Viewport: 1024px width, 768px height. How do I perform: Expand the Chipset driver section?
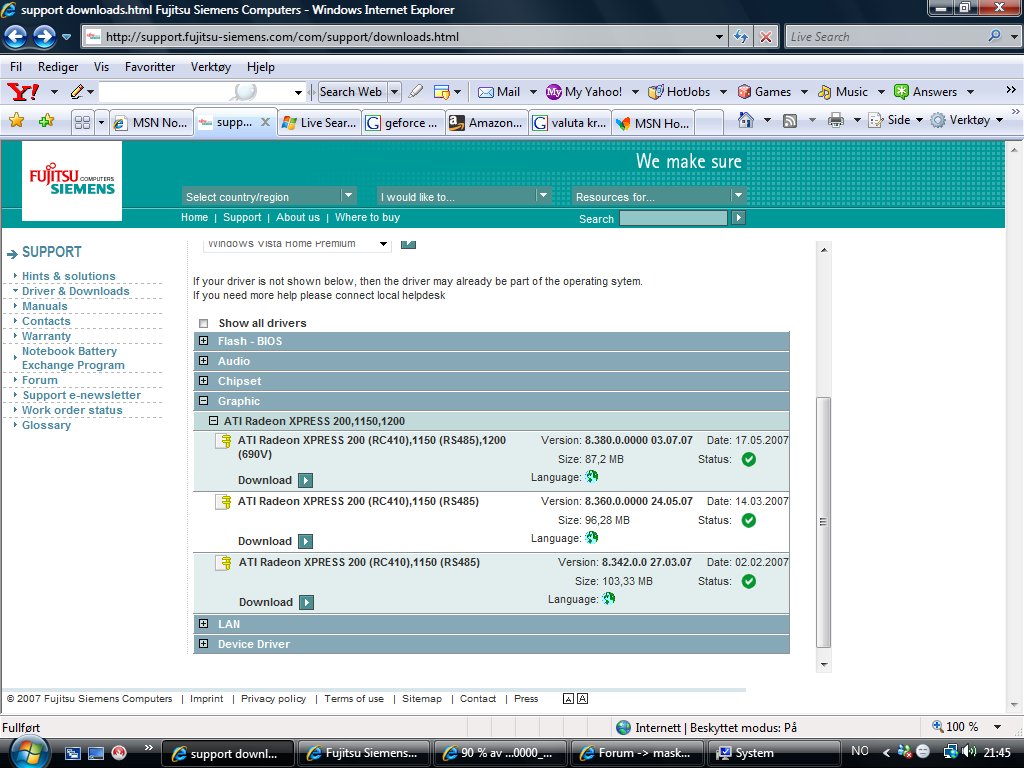(x=204, y=381)
